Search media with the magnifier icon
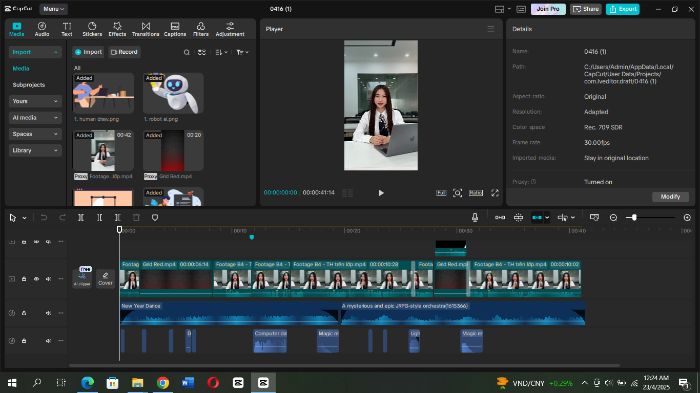Viewport: 700px width, 393px height. click(187, 52)
